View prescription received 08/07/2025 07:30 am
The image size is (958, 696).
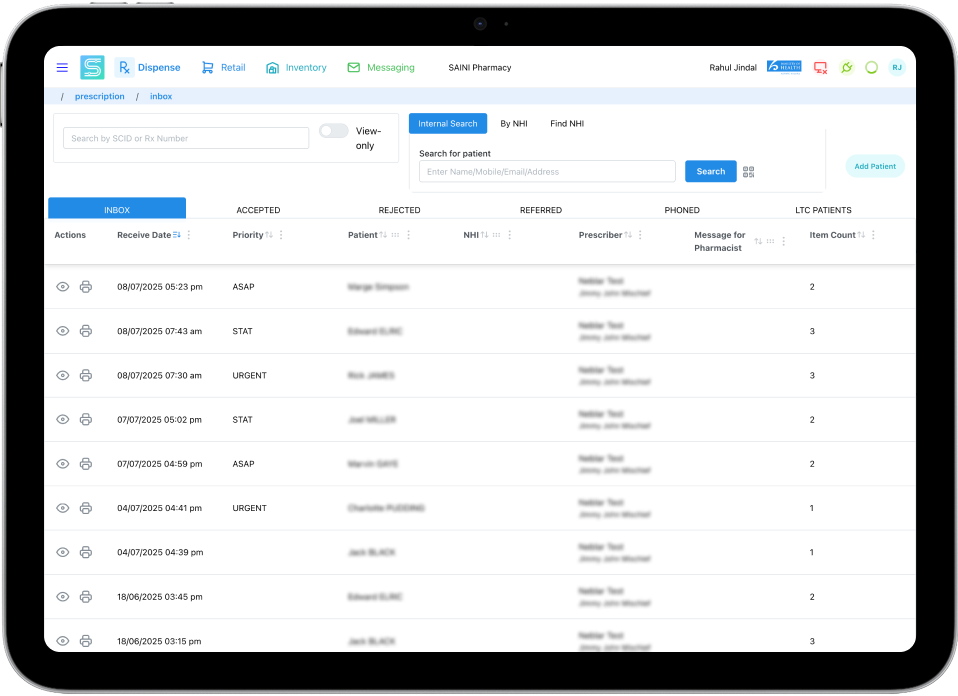point(63,375)
